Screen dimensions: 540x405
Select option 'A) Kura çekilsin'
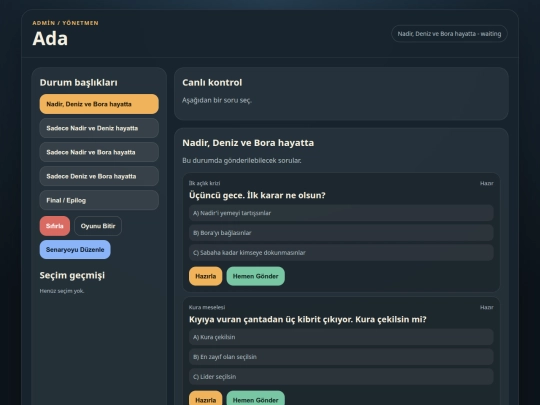[x=341, y=337]
